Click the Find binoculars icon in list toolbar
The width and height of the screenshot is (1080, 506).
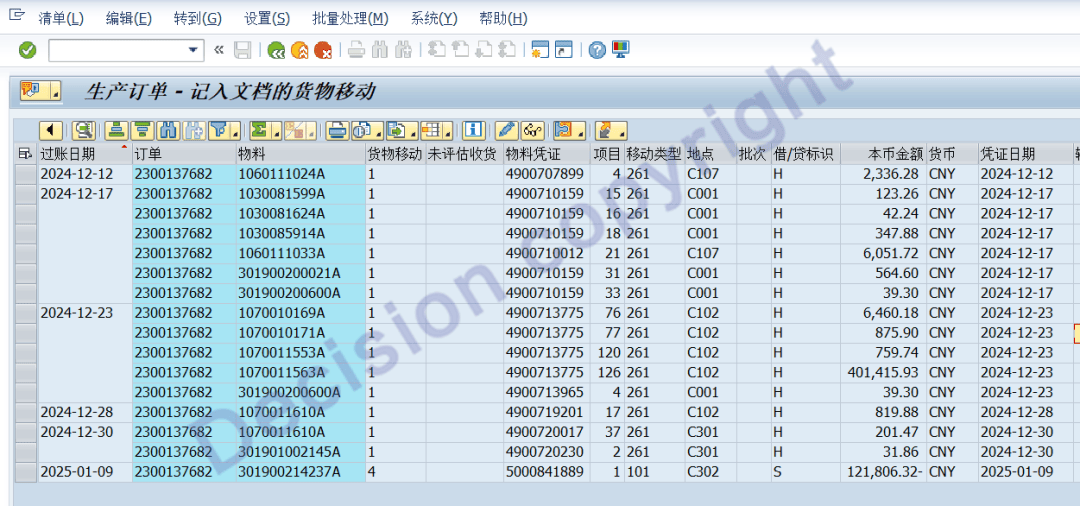168,130
